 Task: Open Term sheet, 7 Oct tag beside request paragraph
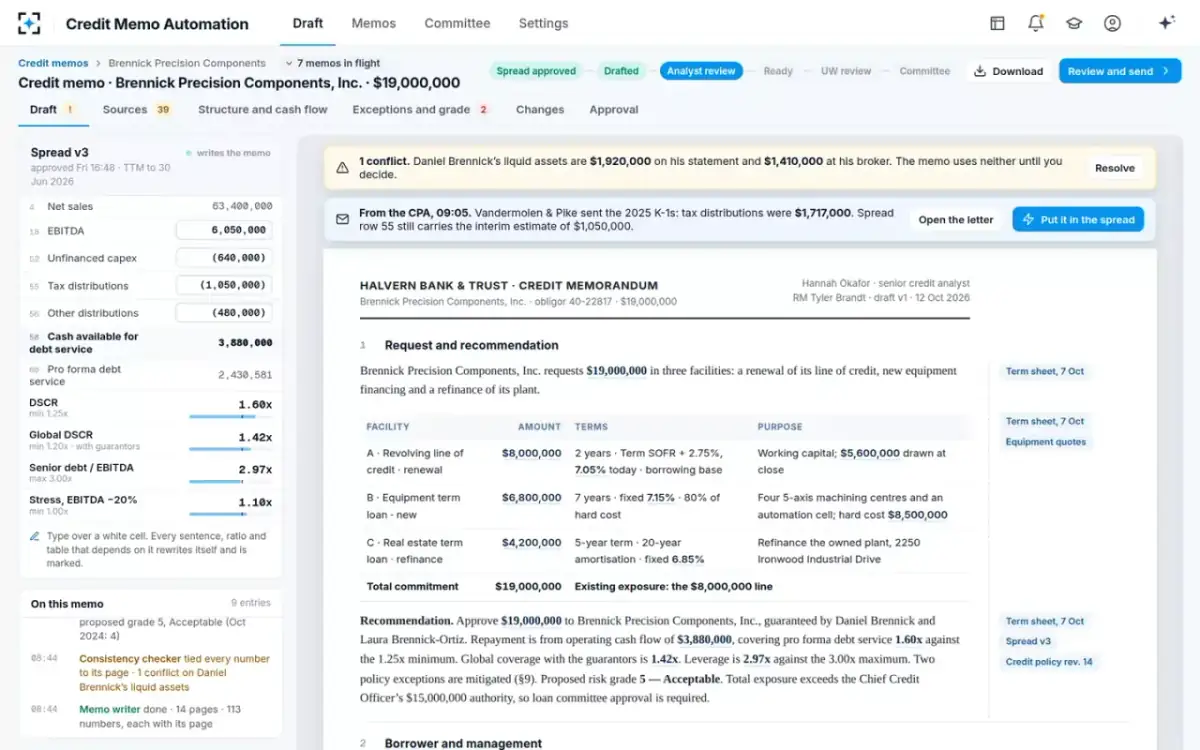pos(1044,371)
